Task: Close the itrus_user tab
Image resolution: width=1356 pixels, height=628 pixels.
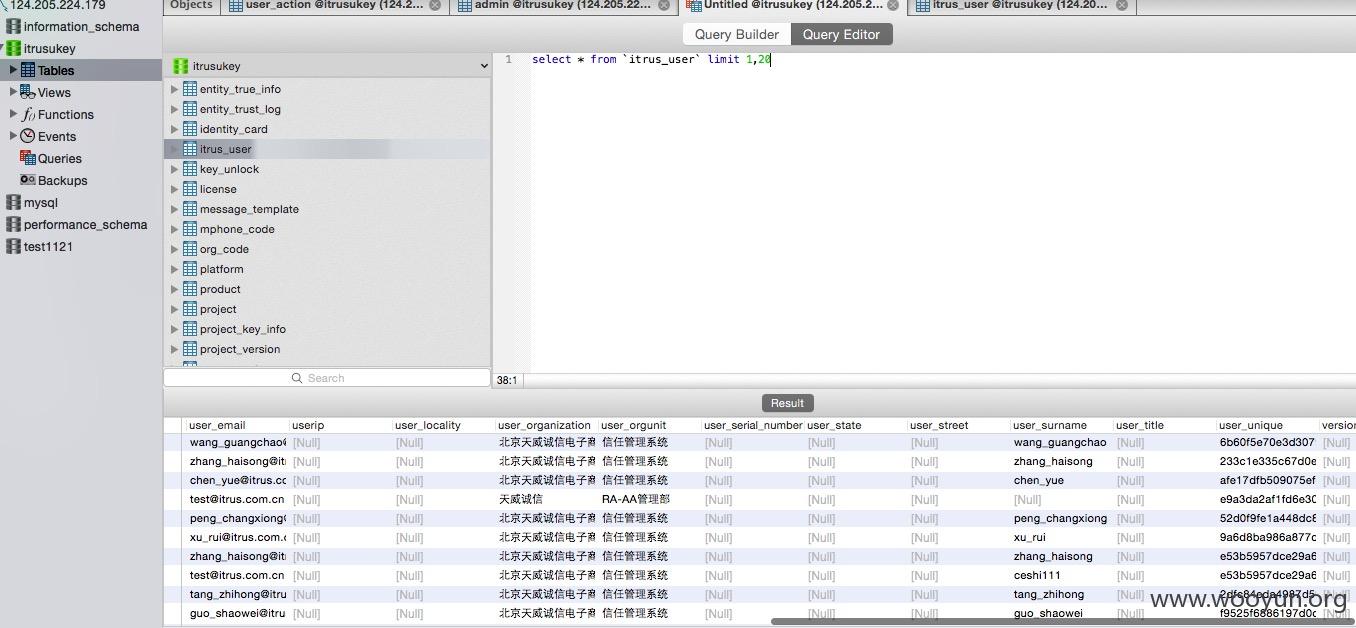Action: [x=1122, y=5]
